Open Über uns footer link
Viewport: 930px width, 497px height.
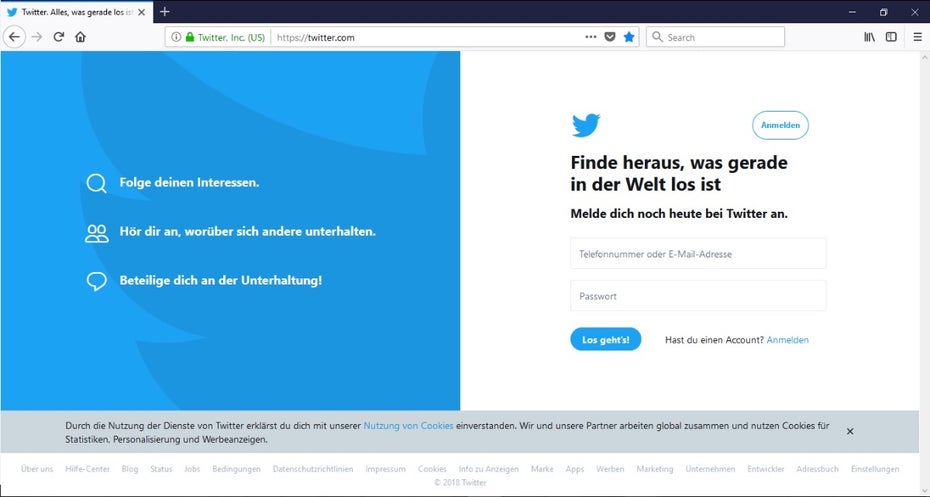37,469
